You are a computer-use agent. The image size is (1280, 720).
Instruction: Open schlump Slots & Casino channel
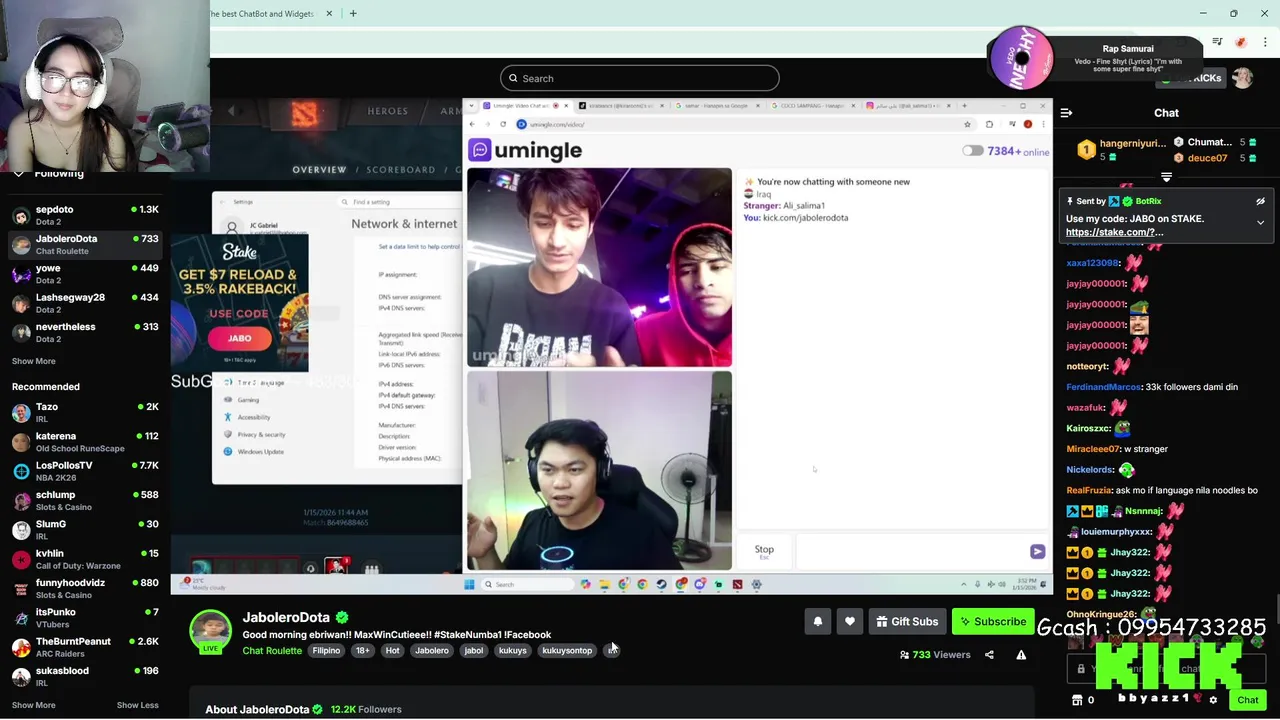(85, 500)
